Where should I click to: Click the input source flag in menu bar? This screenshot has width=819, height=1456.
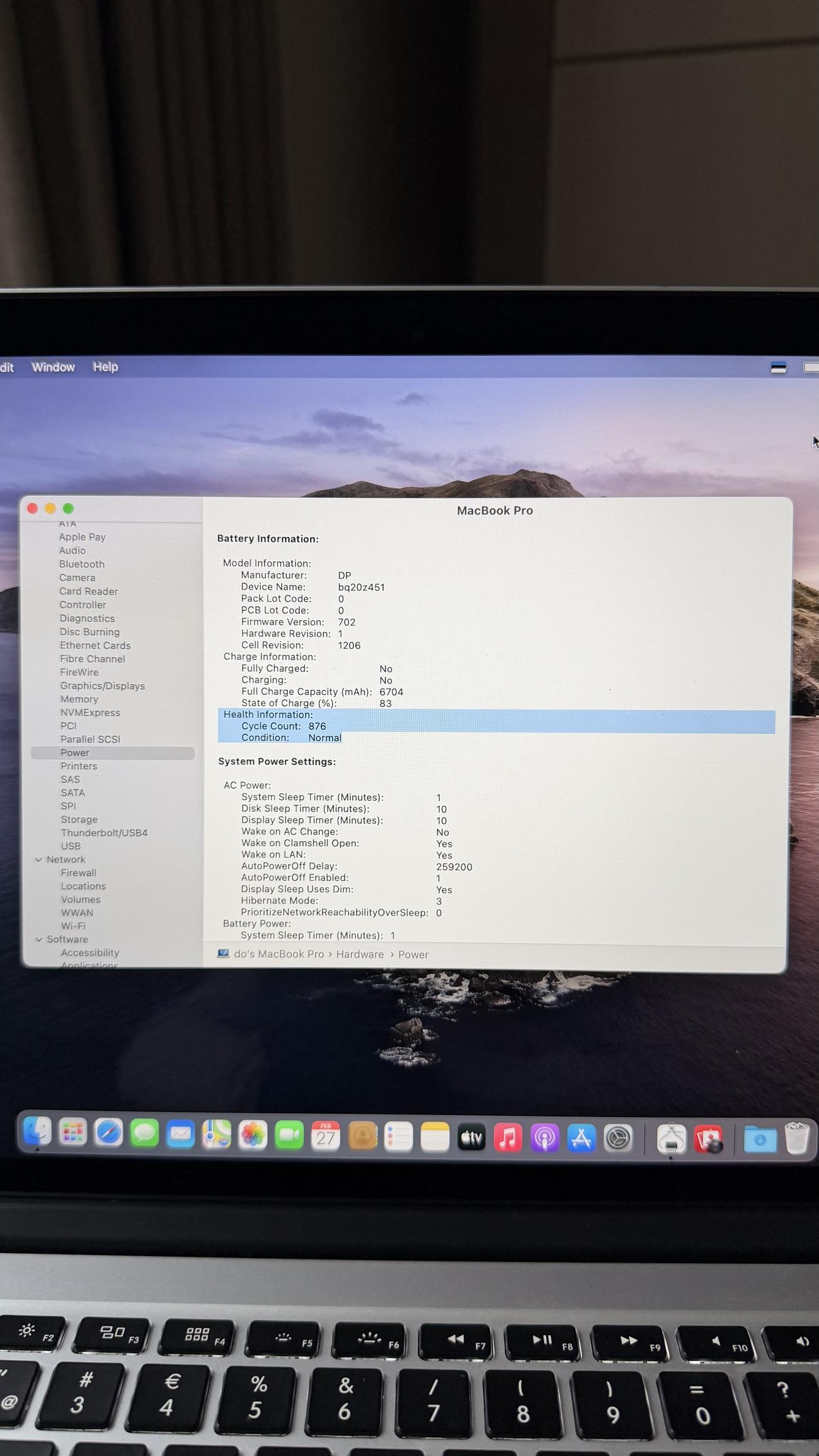coord(778,368)
